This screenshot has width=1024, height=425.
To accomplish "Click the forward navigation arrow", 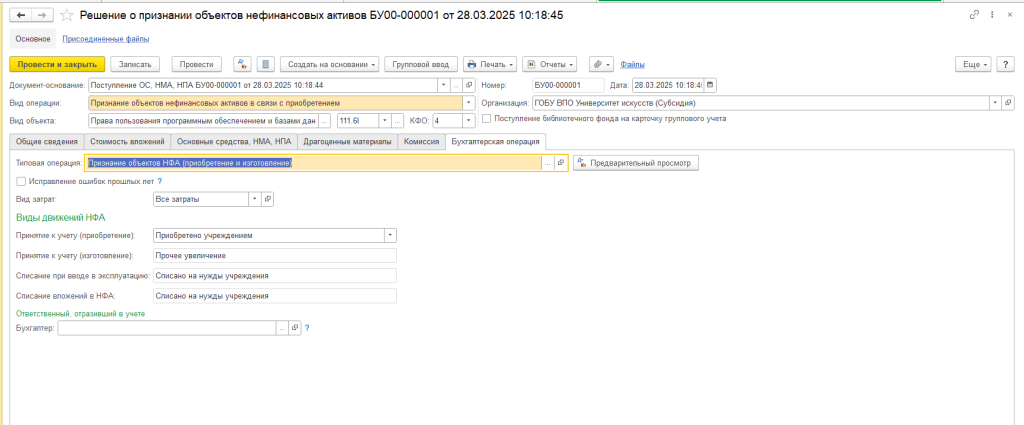I will [x=43, y=15].
